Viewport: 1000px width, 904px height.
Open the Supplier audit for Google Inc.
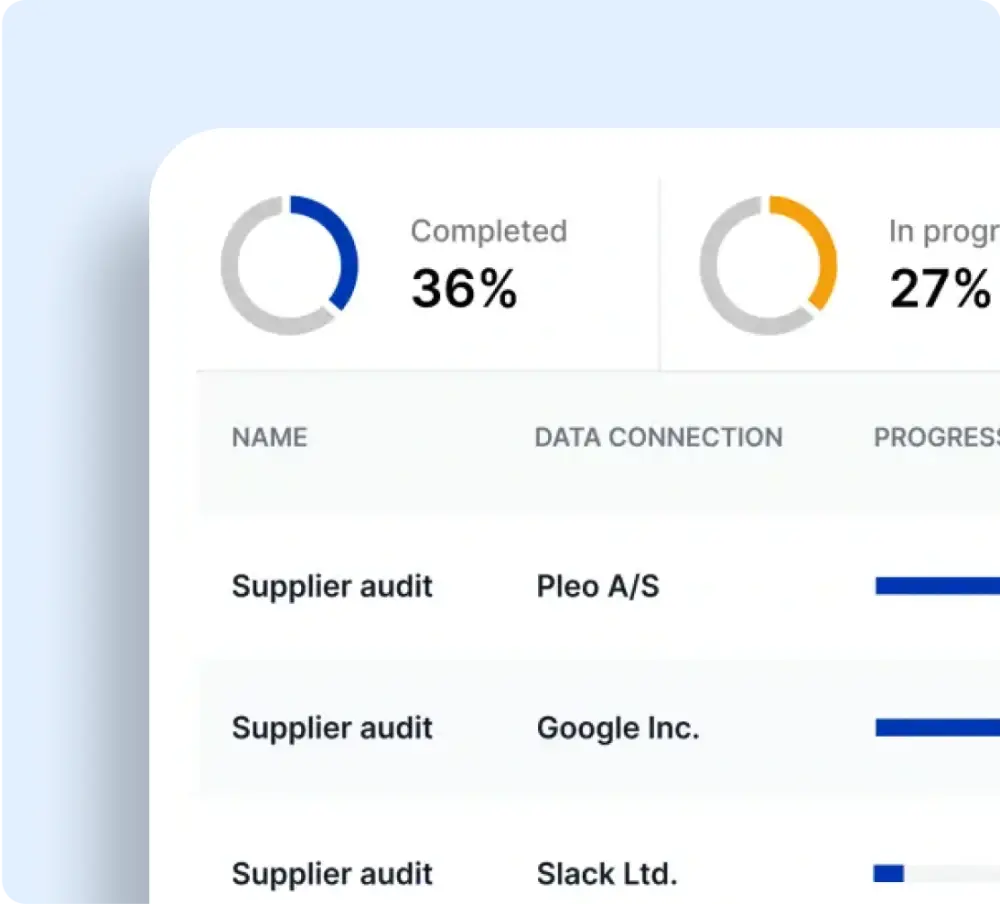pyautogui.click(x=332, y=728)
